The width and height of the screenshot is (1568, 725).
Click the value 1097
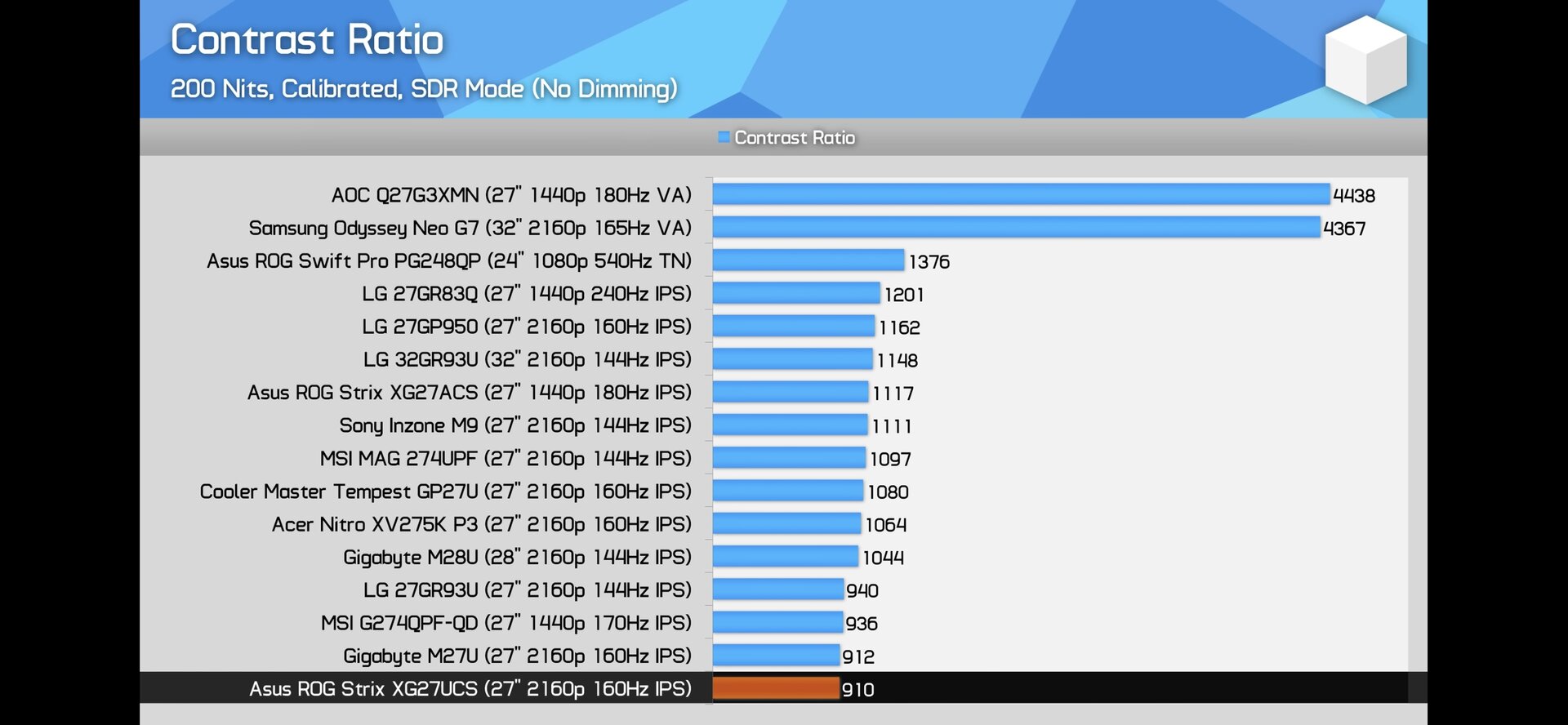point(890,459)
